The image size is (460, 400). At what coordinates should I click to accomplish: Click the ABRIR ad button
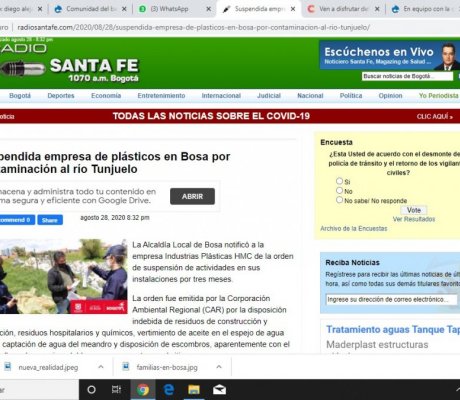pos(192,196)
